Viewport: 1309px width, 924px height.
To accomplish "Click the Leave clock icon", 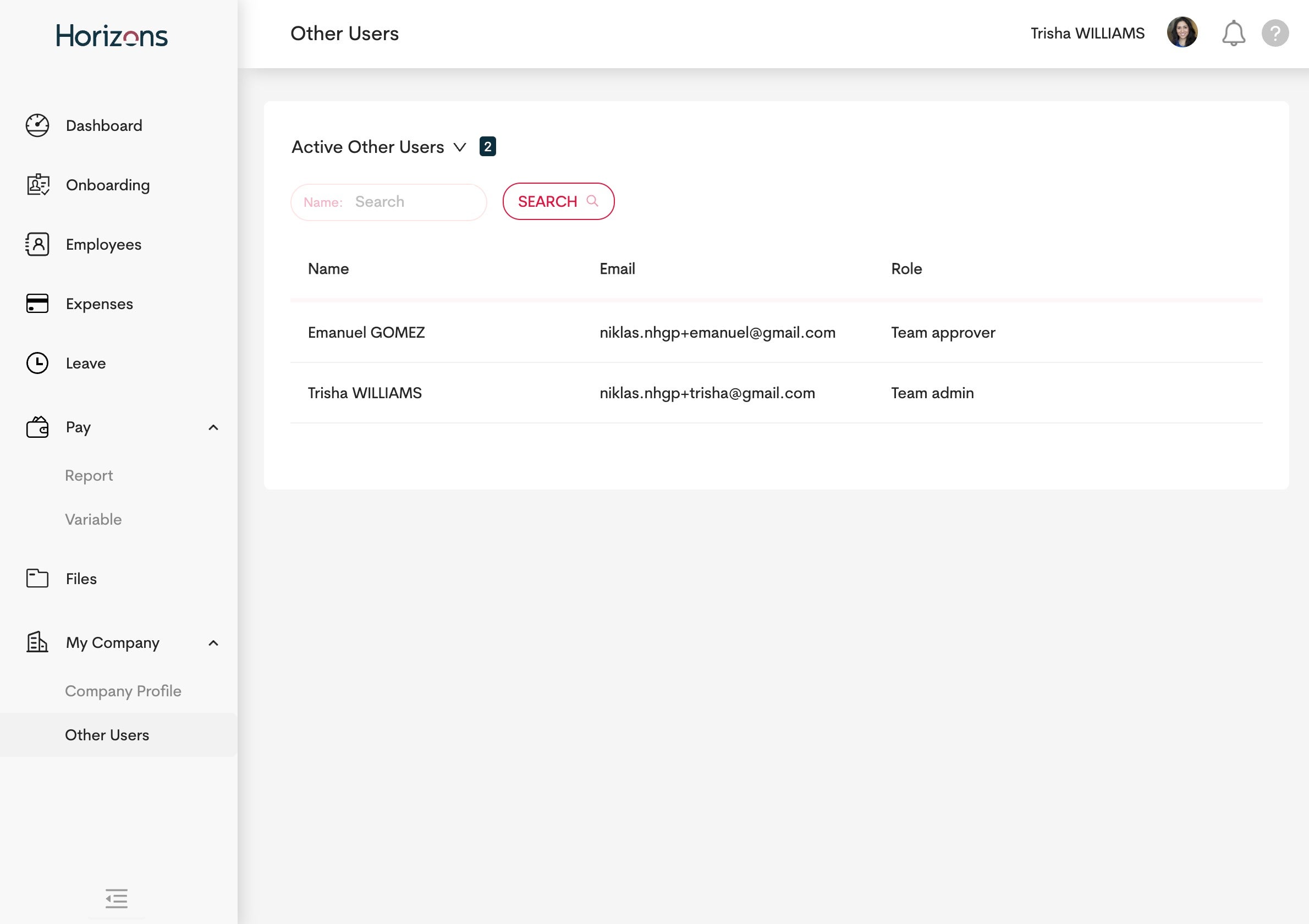I will (x=37, y=363).
